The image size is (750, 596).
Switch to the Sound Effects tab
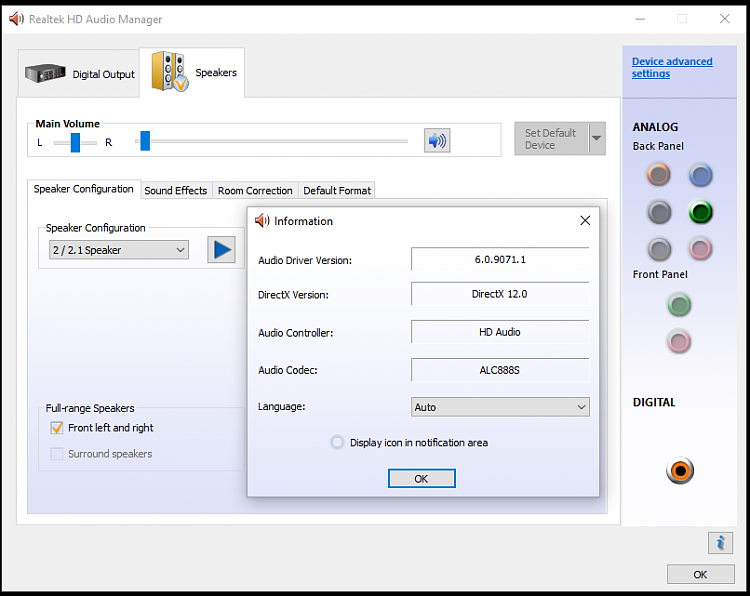pyautogui.click(x=176, y=190)
